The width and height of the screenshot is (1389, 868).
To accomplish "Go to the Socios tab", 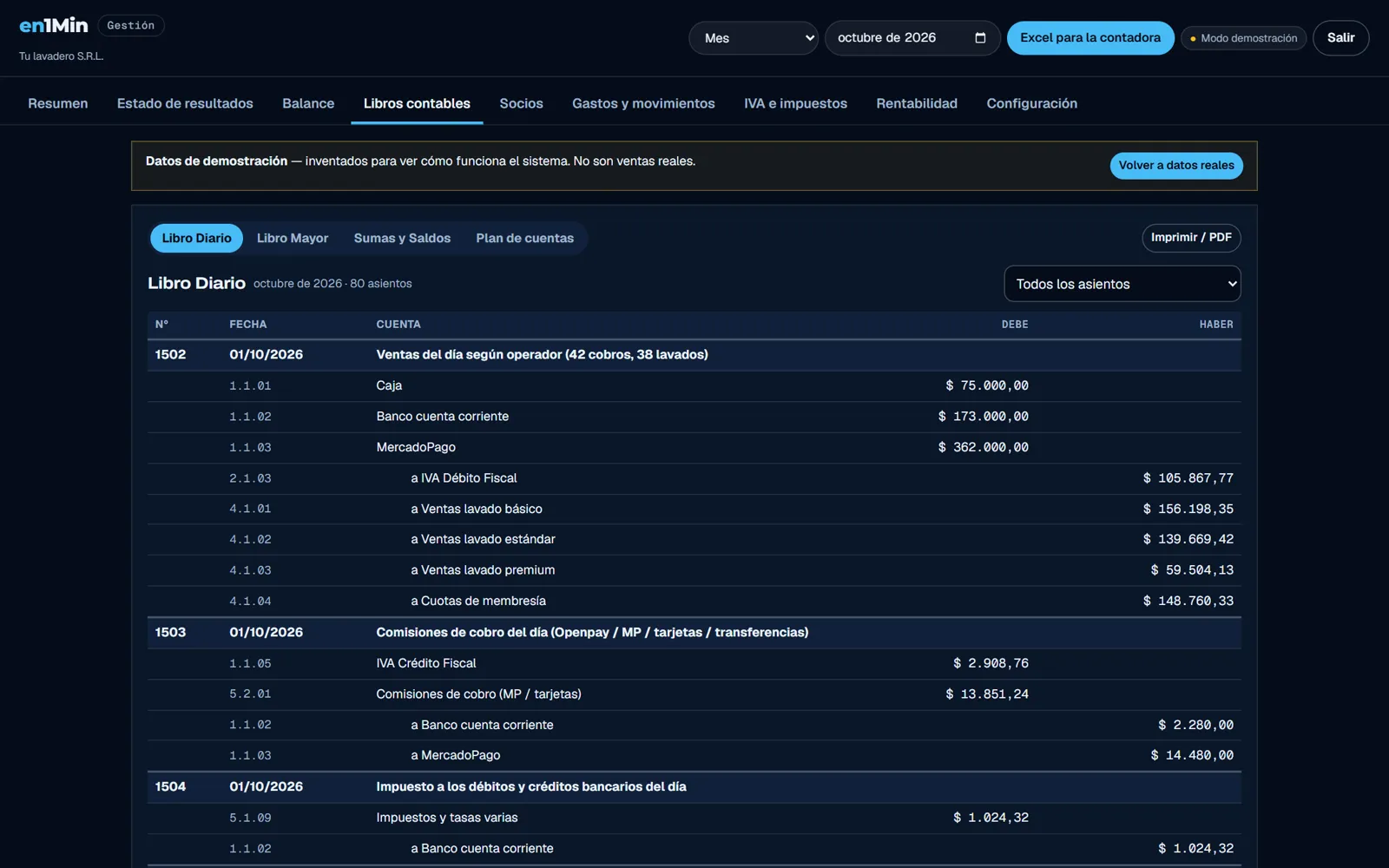I will 521,103.
